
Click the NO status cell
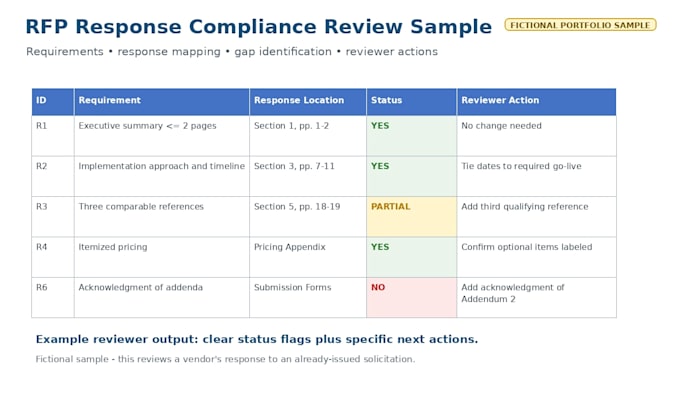412,298
